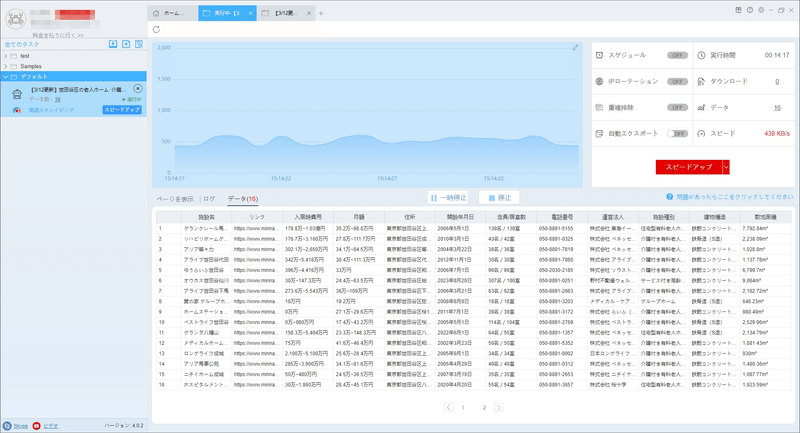
Task: Click the plus icon to add new tab
Action: coord(321,13)
